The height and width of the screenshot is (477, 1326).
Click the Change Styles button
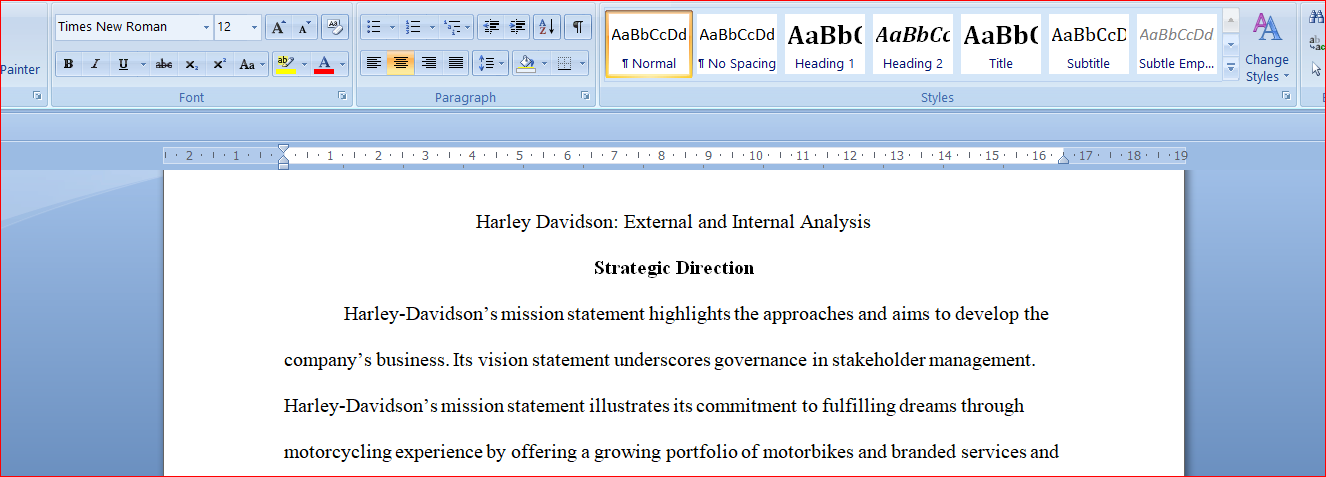1267,49
